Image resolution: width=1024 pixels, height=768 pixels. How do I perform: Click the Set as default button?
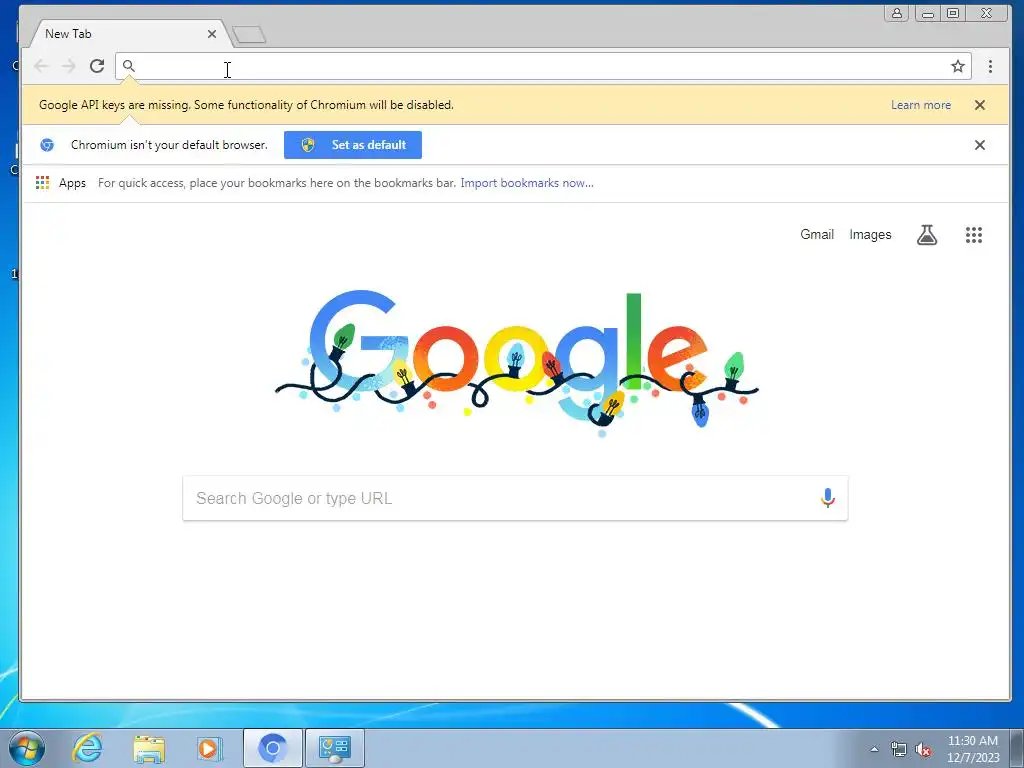click(353, 145)
